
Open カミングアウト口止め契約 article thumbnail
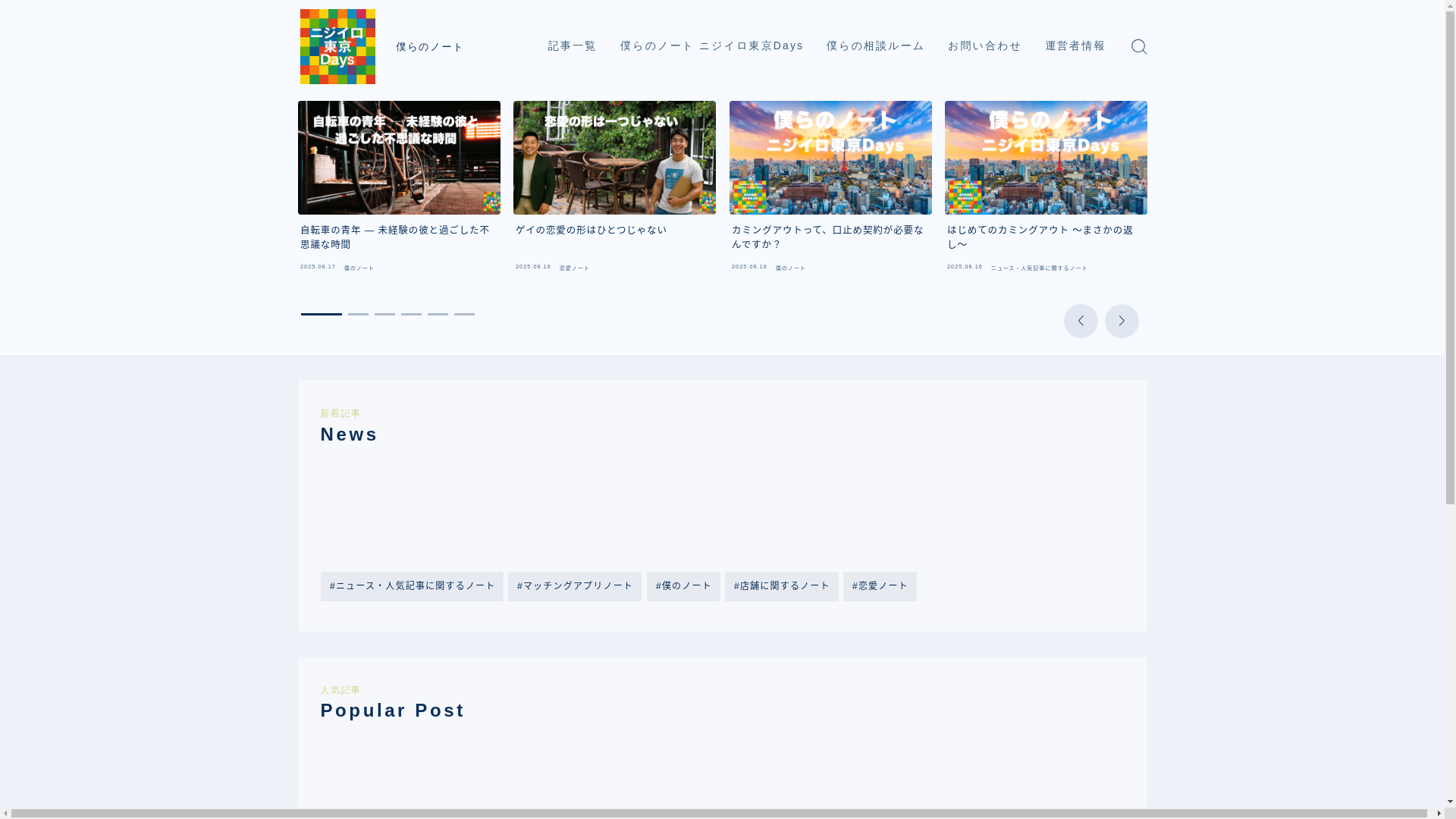[830, 158]
